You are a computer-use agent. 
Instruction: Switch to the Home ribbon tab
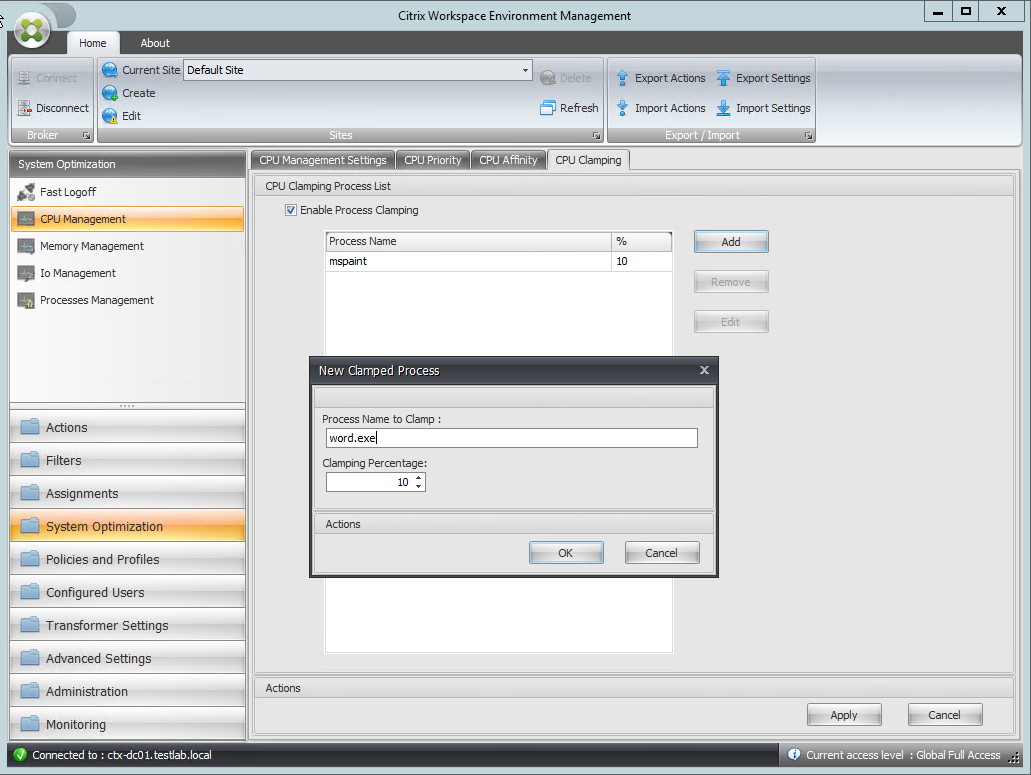(x=93, y=43)
